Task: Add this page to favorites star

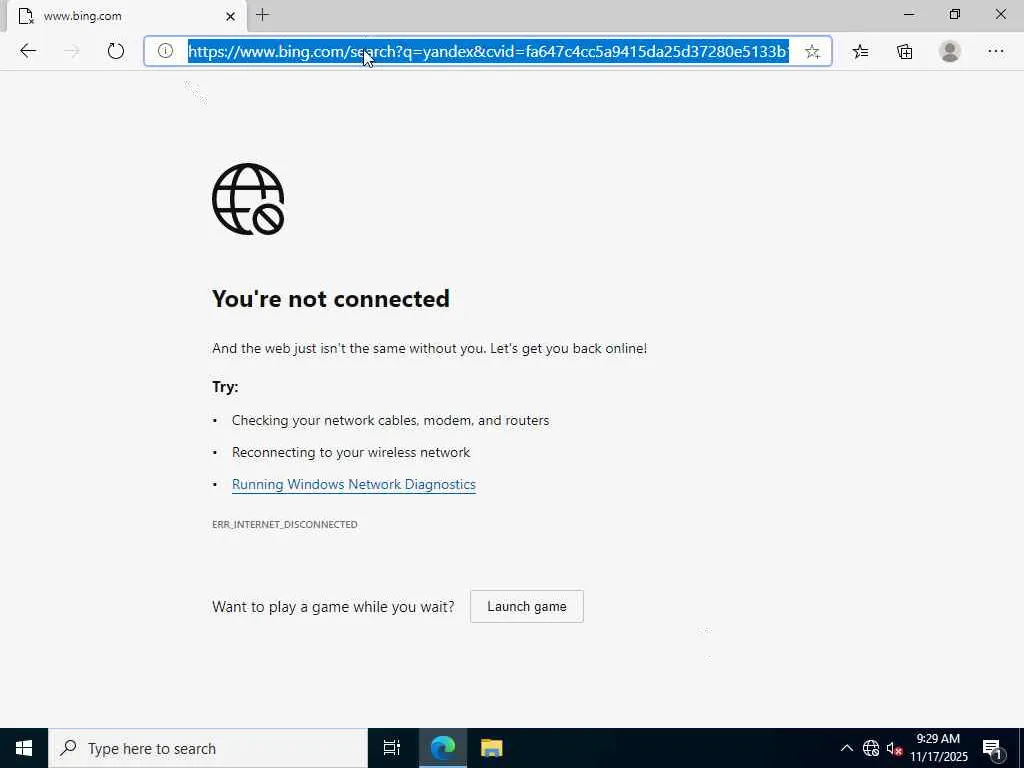Action: (812, 52)
